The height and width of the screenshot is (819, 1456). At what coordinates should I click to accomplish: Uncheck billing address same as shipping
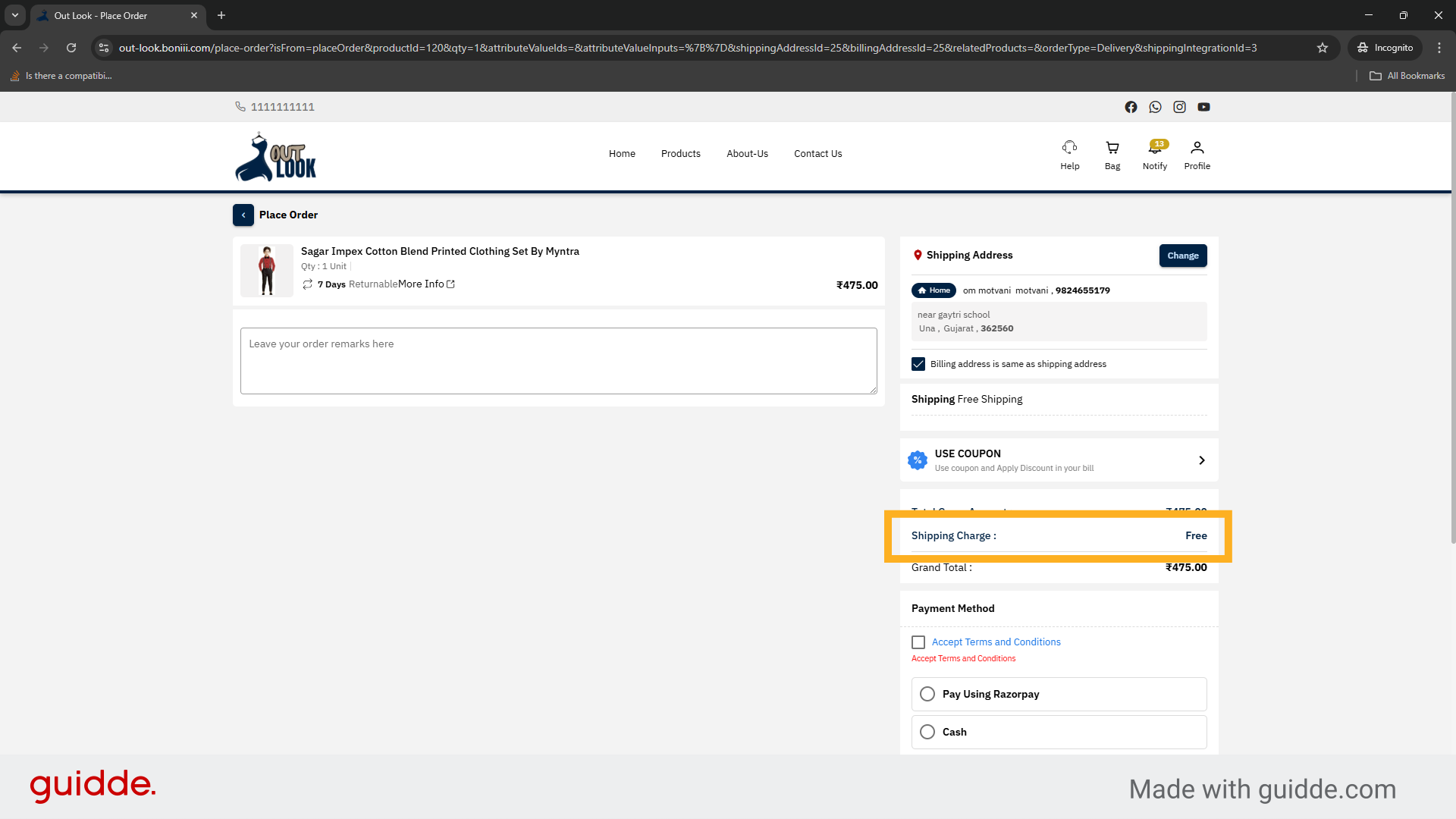coord(918,364)
